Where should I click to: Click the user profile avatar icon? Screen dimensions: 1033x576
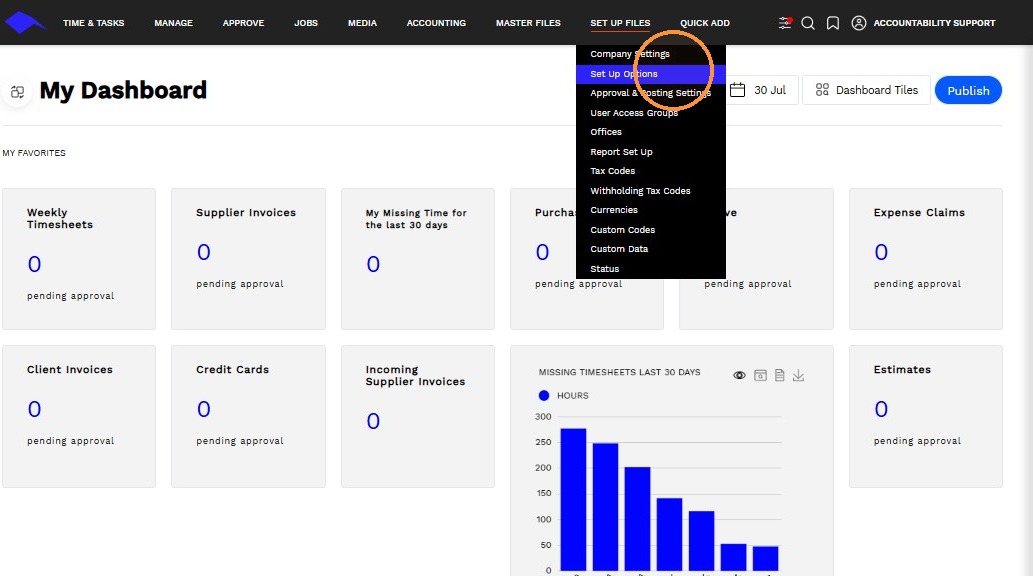pos(858,23)
